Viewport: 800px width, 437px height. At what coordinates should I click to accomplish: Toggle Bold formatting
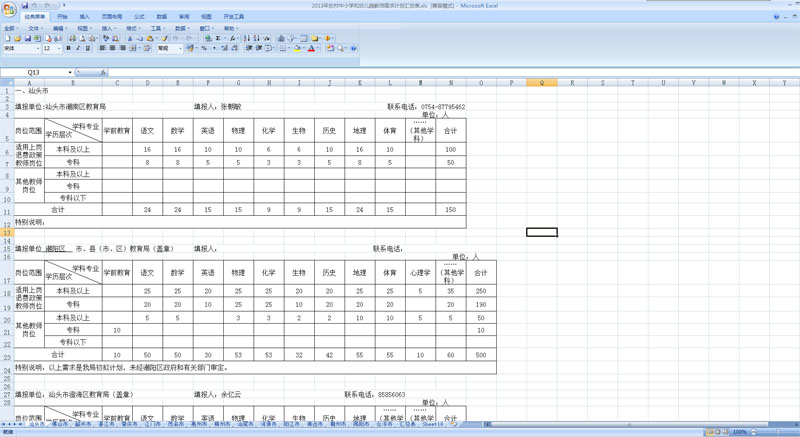pyautogui.click(x=68, y=48)
